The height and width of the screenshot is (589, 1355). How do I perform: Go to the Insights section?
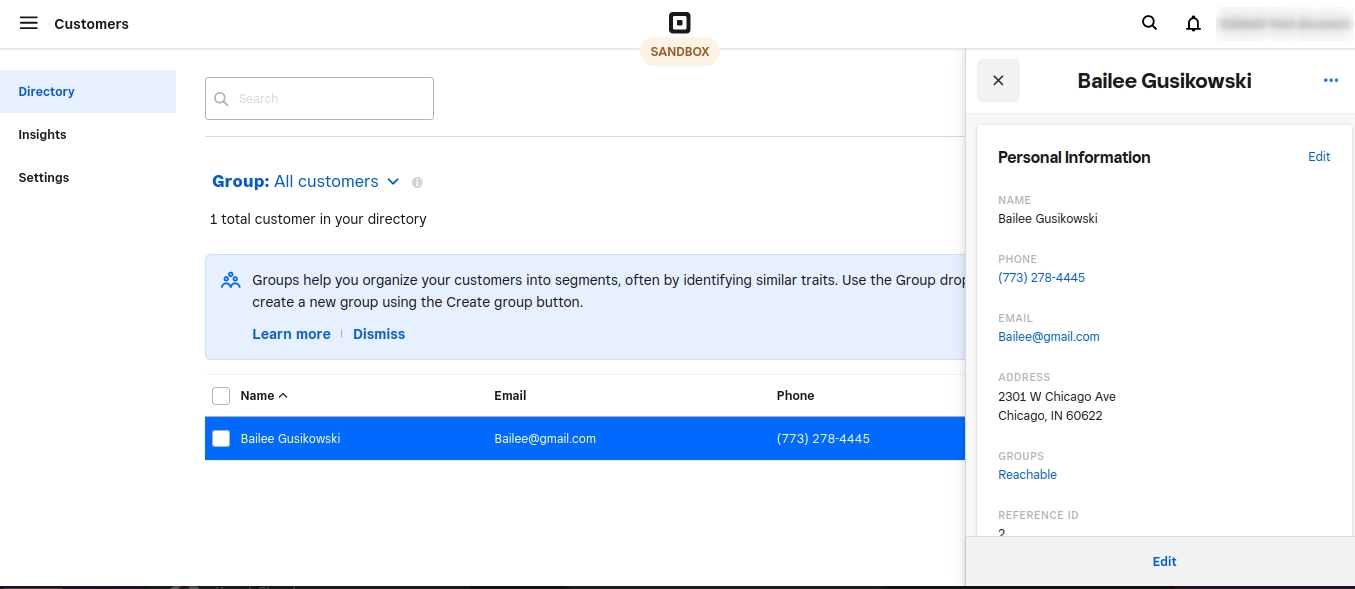42,135
